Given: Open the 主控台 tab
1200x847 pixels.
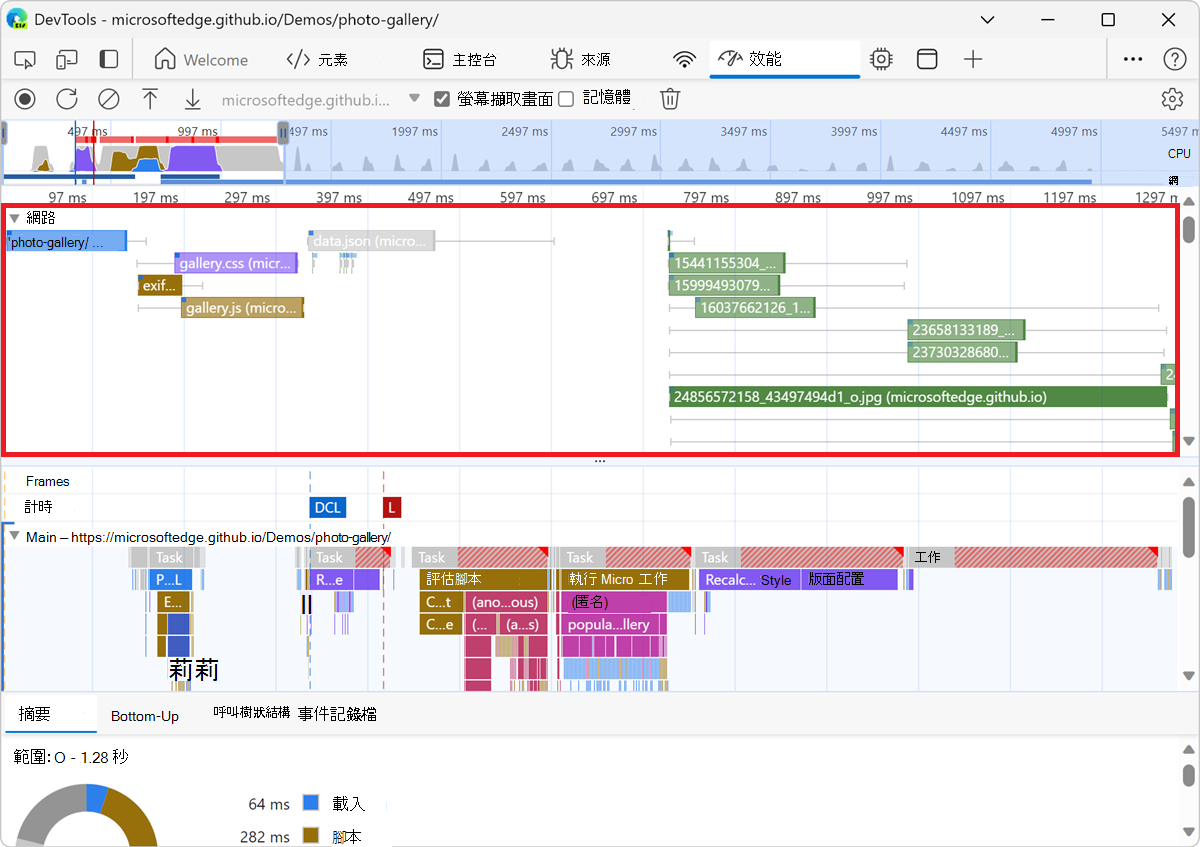Looking at the screenshot, I should pos(460,59).
